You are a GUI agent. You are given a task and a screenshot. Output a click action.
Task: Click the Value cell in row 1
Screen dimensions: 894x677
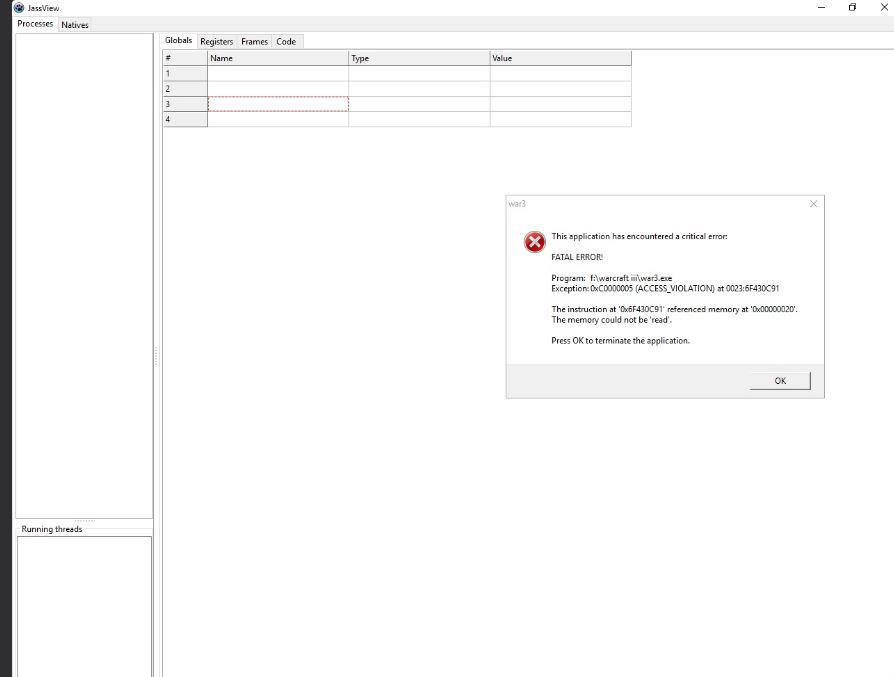click(560, 74)
